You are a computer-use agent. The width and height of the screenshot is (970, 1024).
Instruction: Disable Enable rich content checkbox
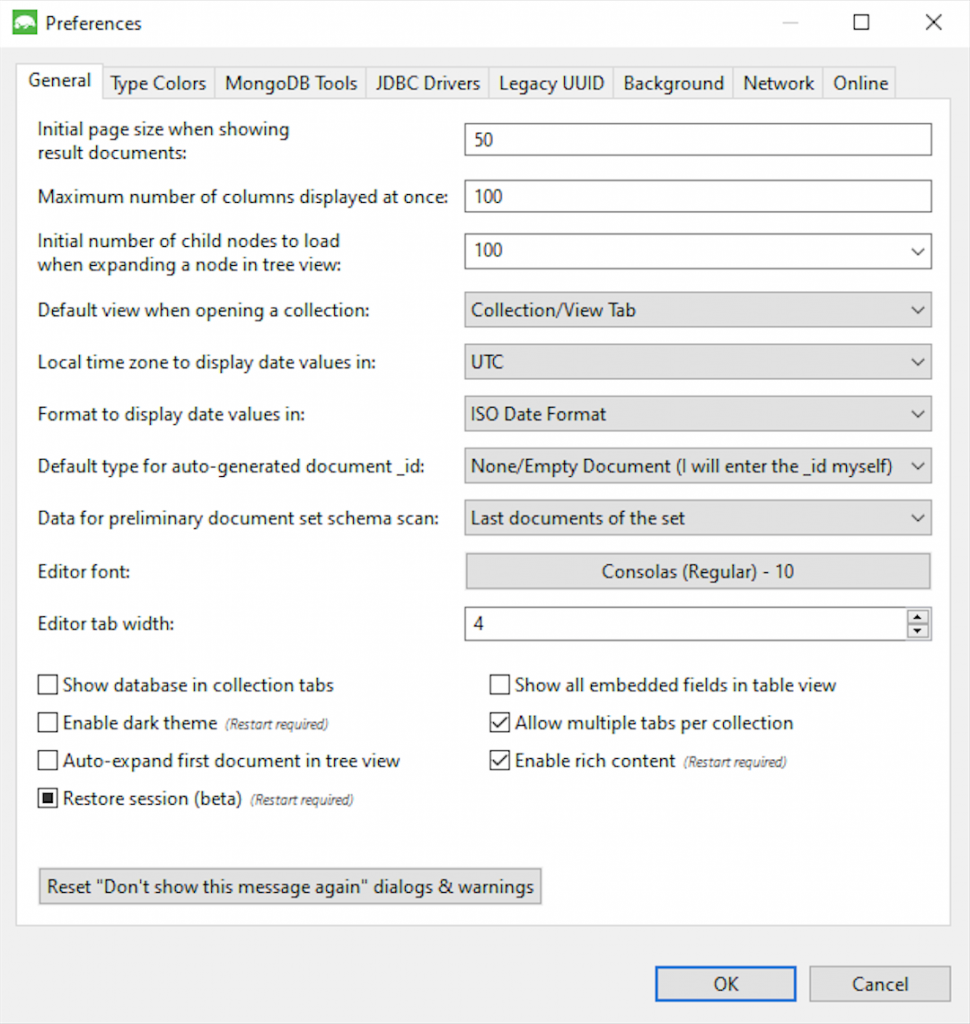(500, 760)
